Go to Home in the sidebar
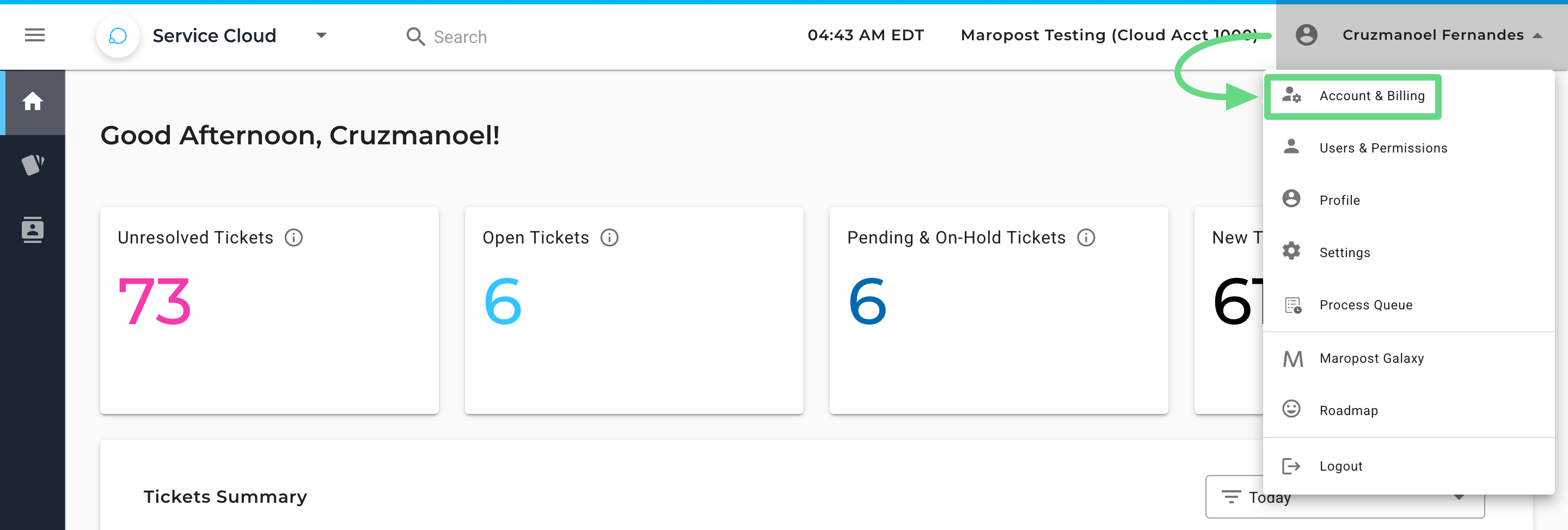Screen dimensions: 1568x530 pos(33,102)
